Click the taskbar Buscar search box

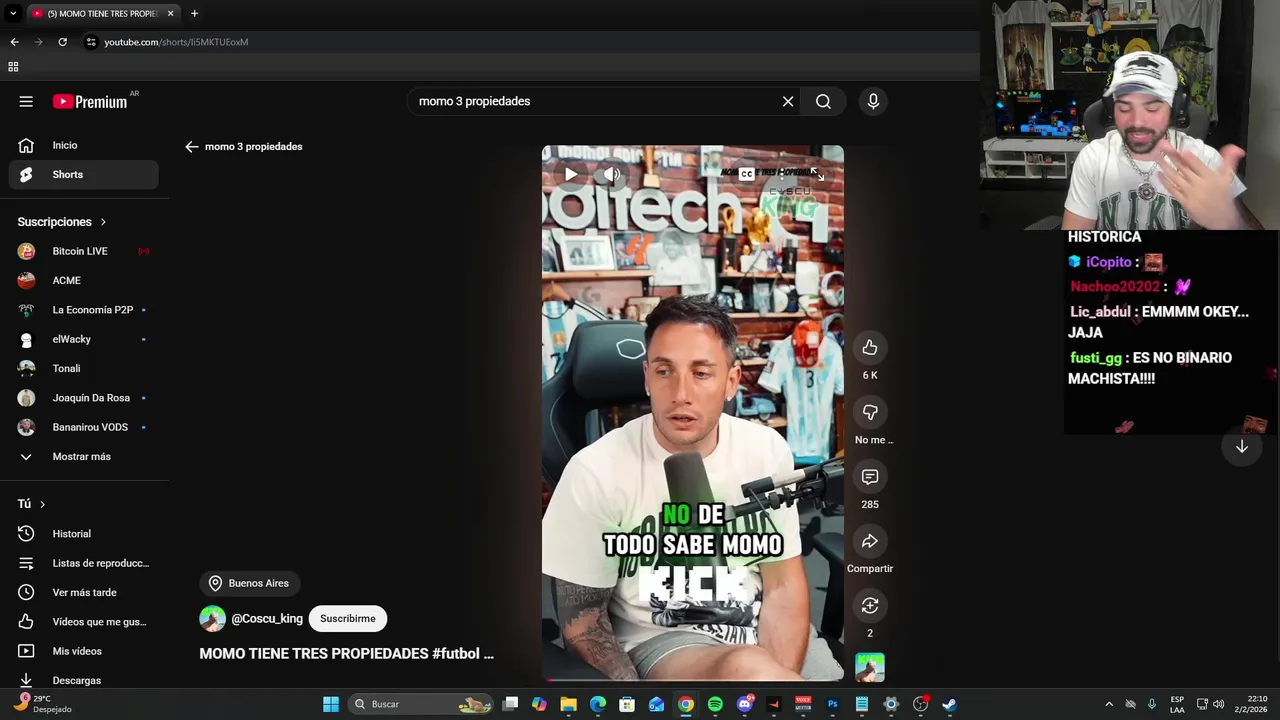[421, 704]
